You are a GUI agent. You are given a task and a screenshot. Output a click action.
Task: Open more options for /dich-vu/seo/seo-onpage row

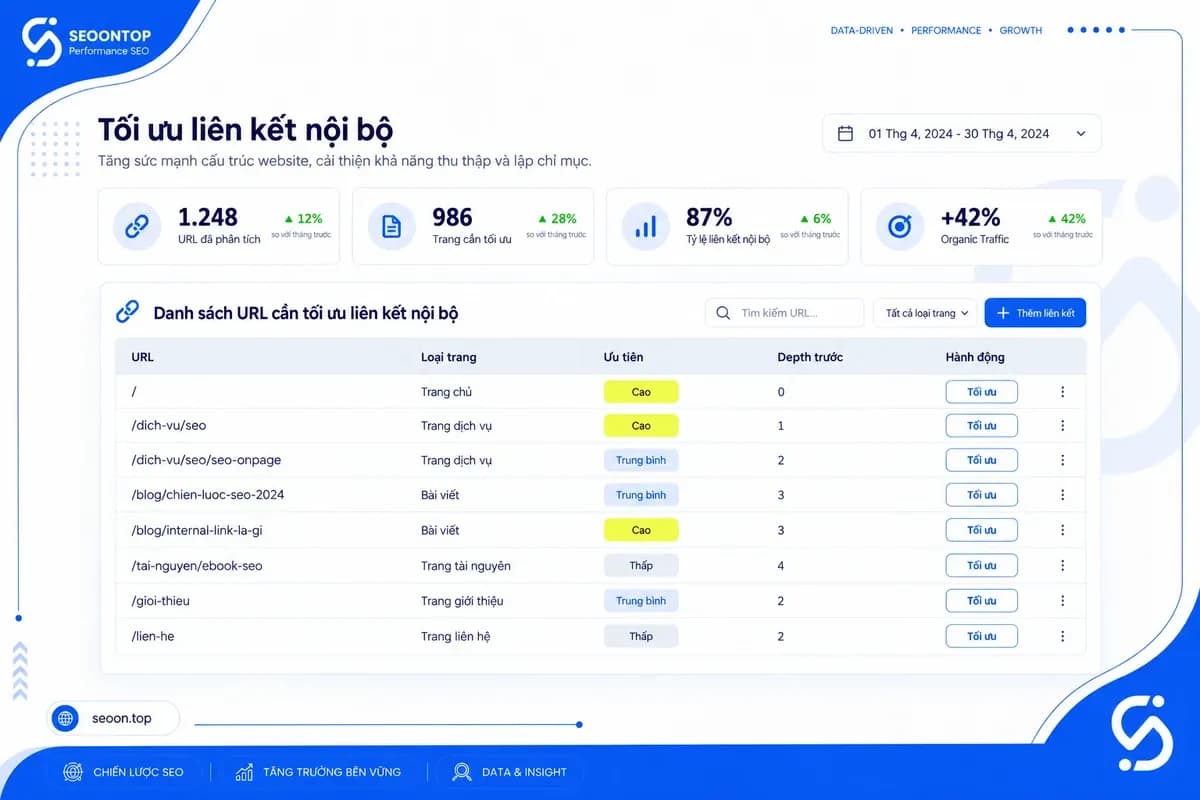point(1062,460)
